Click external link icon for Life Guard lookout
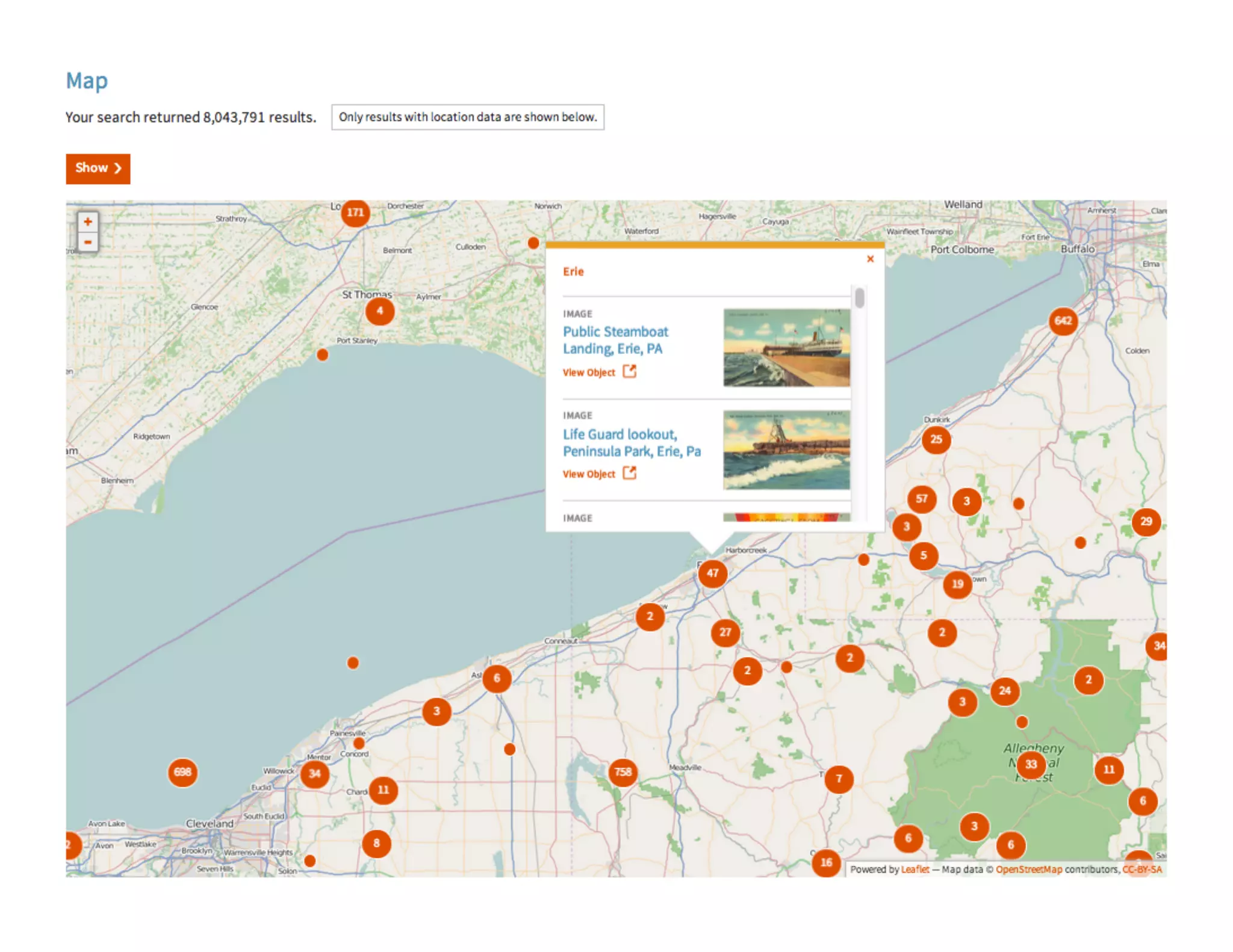This screenshot has width=1233, height=952. point(629,473)
